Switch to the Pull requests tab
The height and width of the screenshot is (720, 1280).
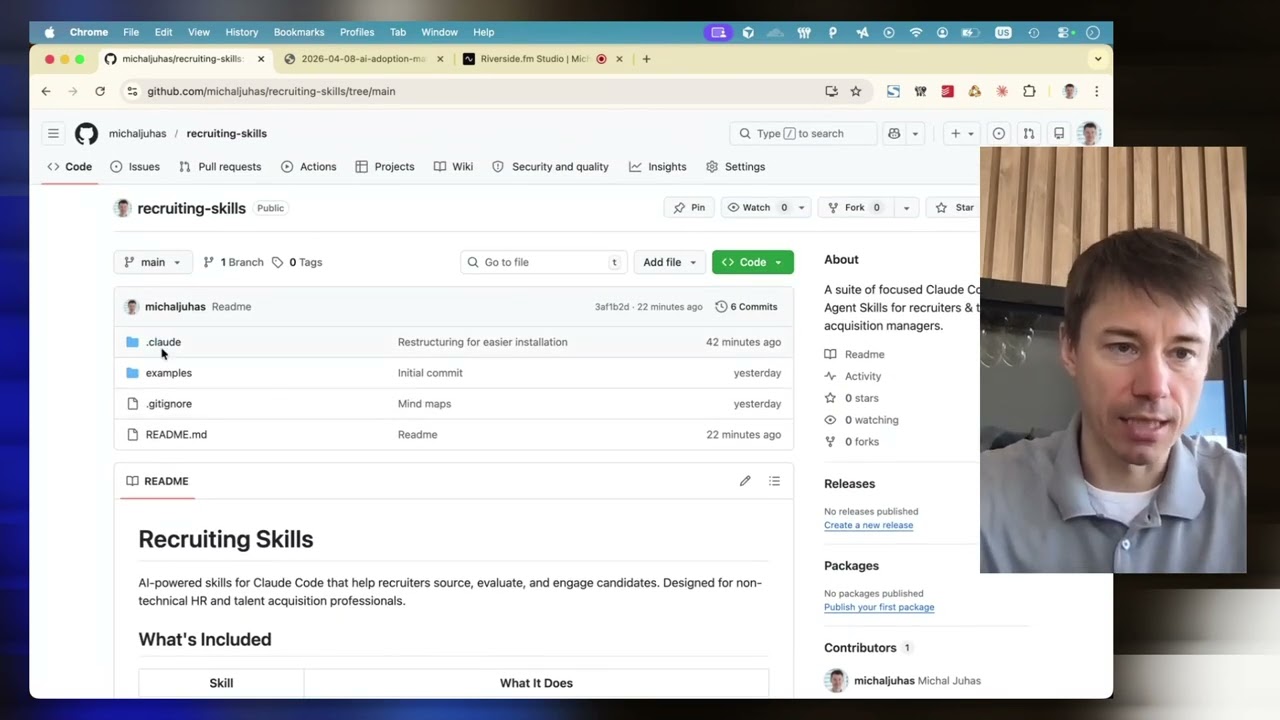coord(220,167)
